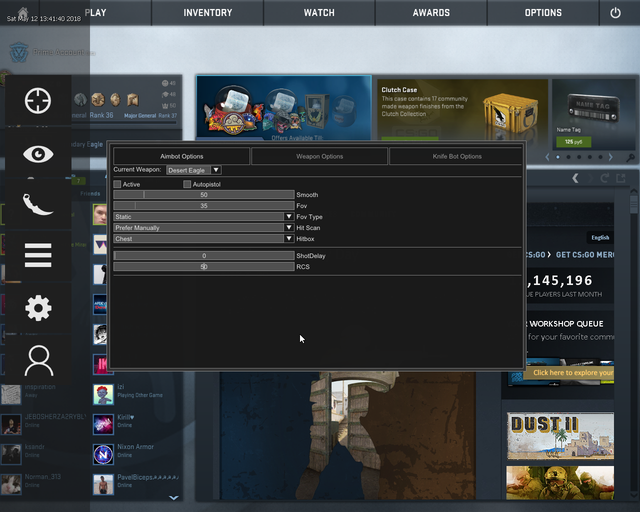640x512 pixels.
Task: Switch to Knife Bot Options tab
Action: click(457, 156)
